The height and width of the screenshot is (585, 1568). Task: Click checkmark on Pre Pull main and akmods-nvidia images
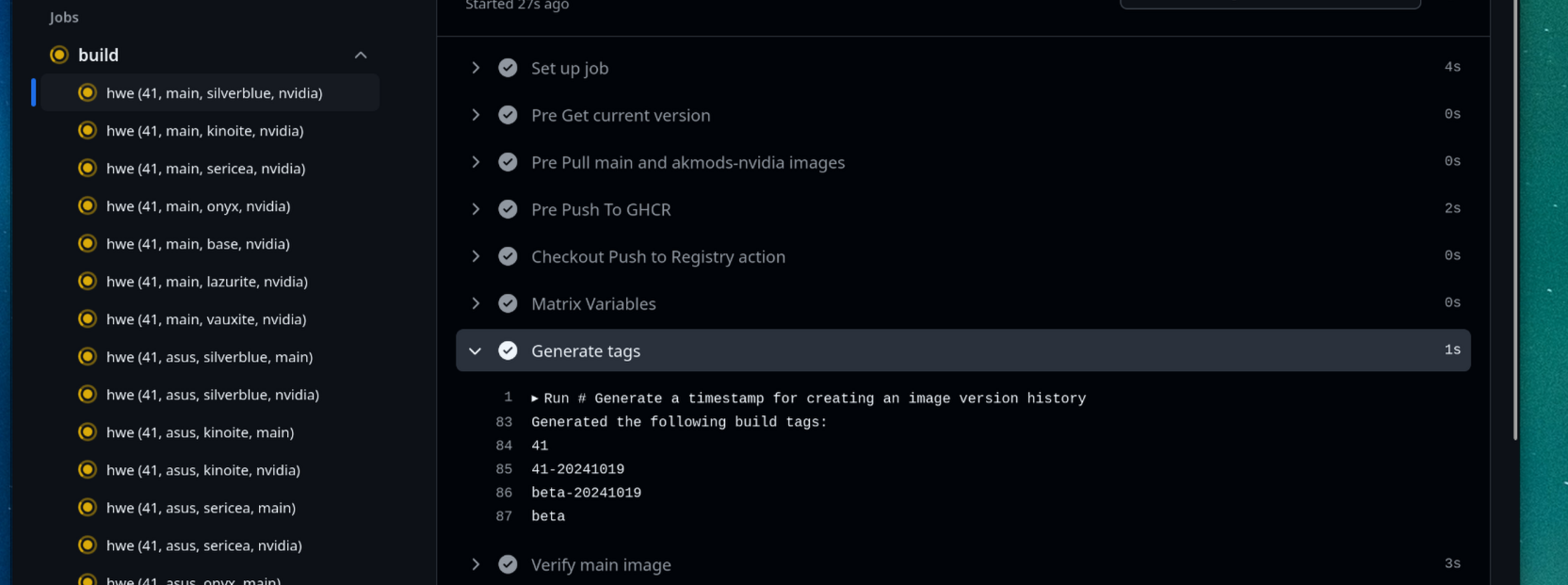click(x=508, y=162)
